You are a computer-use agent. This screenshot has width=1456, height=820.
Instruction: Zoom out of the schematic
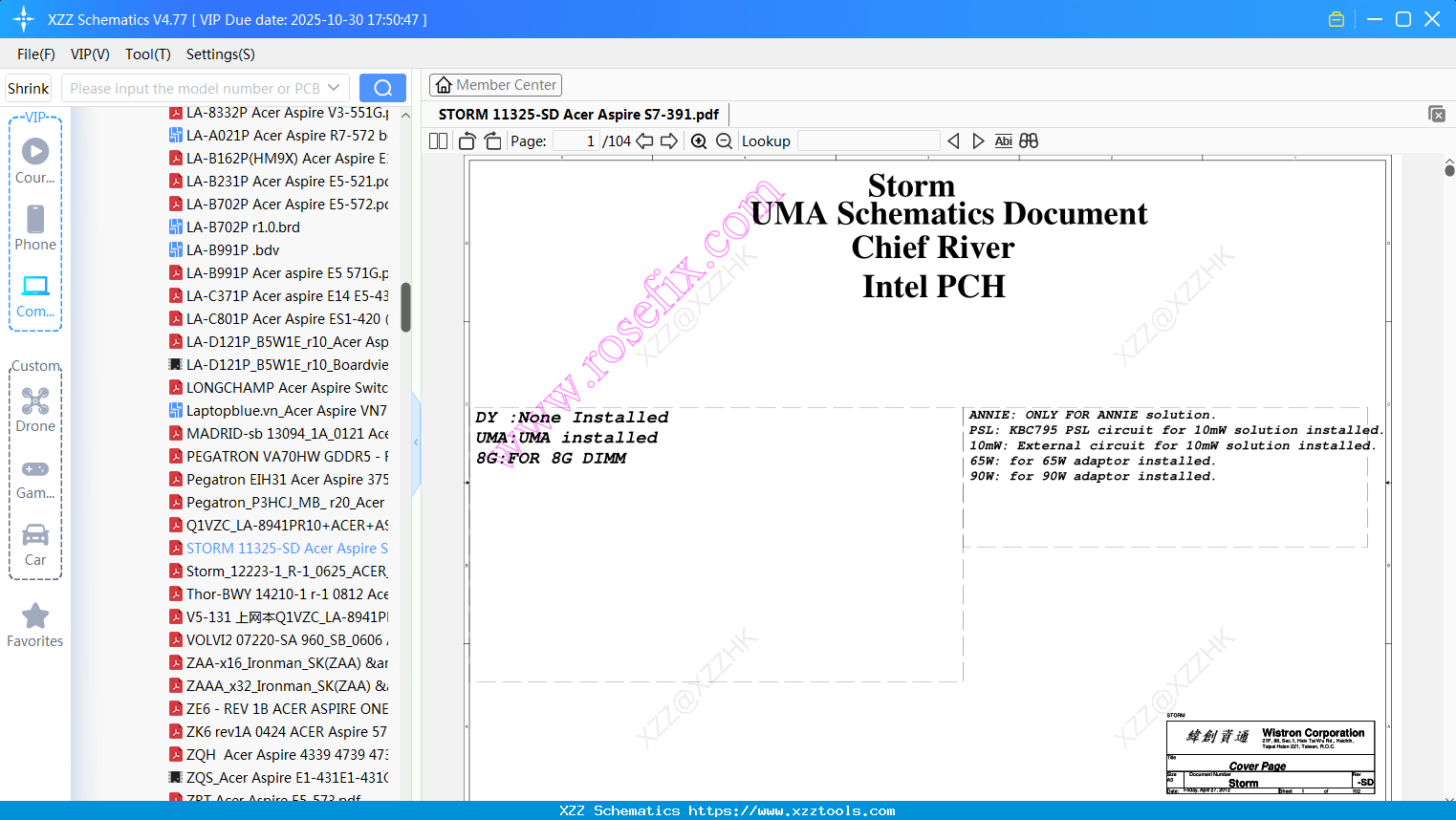coord(724,140)
